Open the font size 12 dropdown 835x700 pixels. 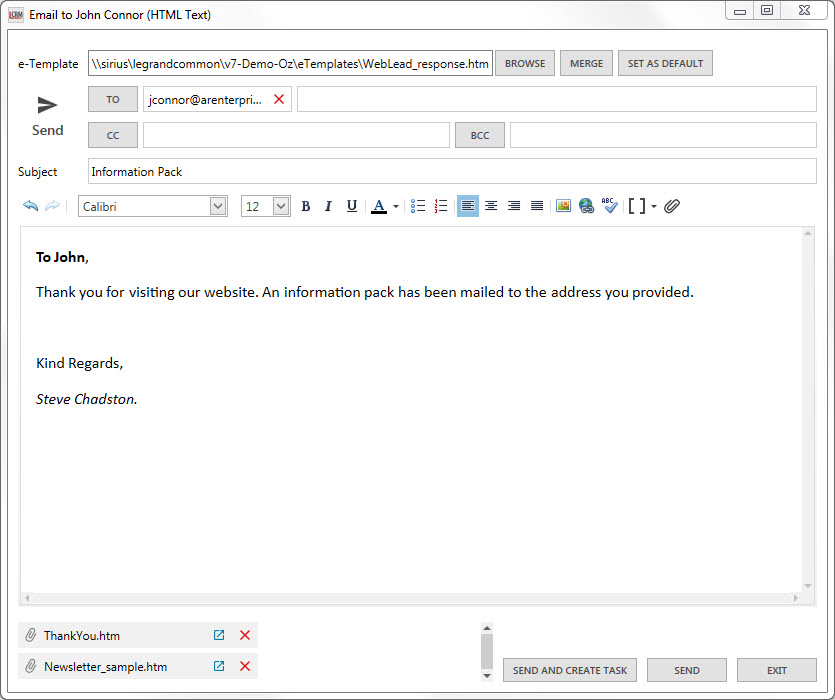coord(281,206)
